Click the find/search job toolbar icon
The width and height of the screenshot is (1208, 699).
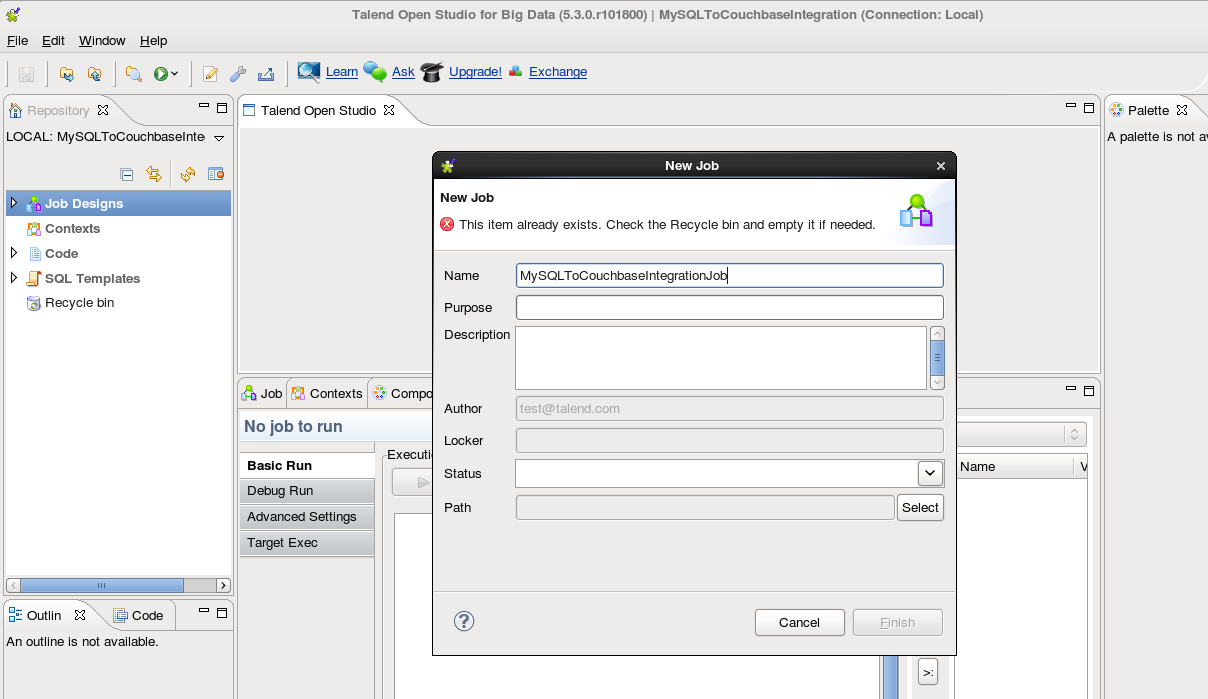133,73
